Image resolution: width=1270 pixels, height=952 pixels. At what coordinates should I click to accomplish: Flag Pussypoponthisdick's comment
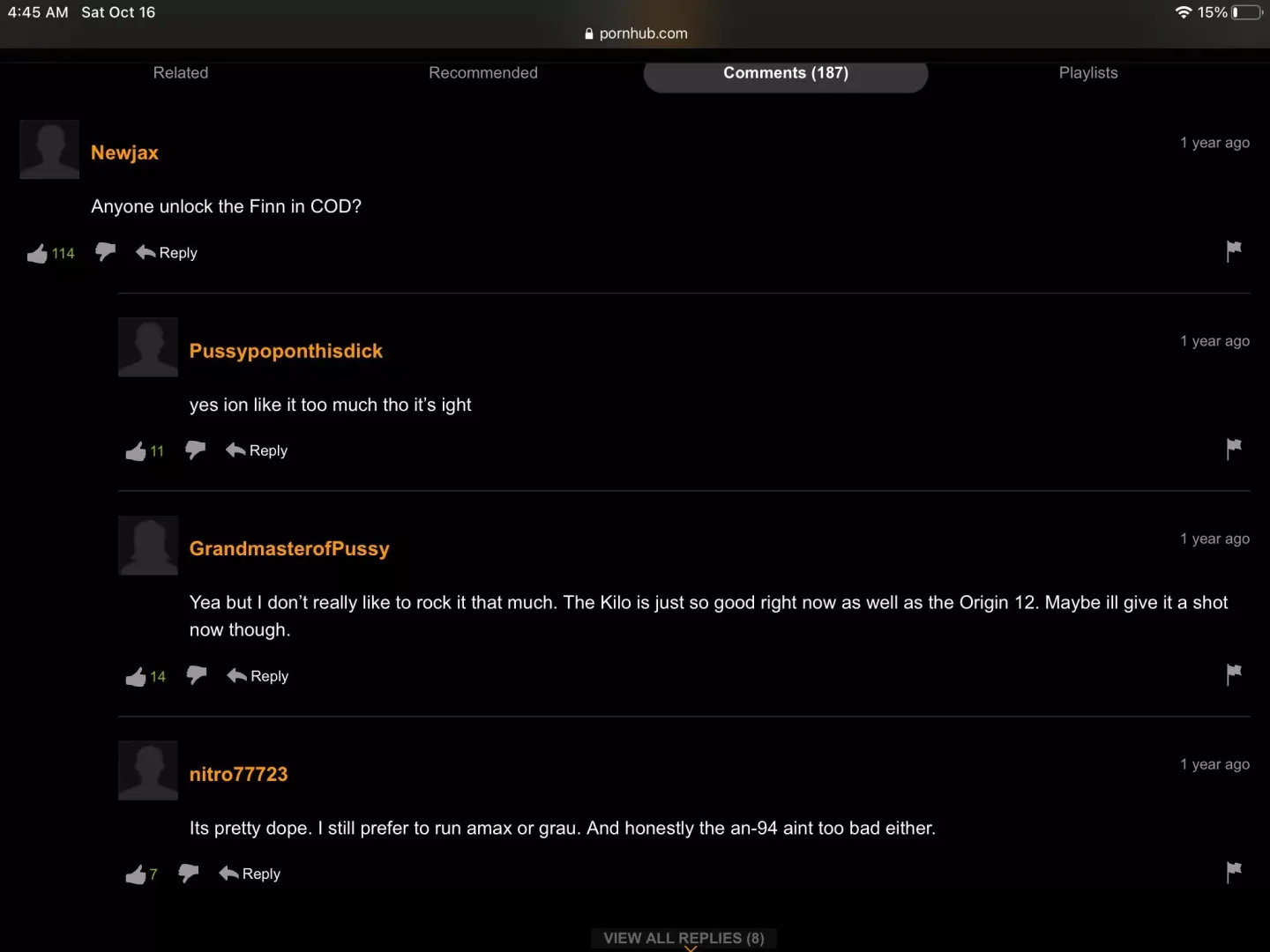coord(1233,449)
